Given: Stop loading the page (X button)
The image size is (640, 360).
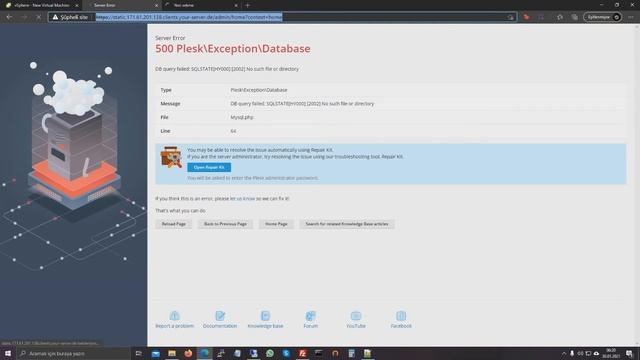Looking at the screenshot, I should (38, 17).
